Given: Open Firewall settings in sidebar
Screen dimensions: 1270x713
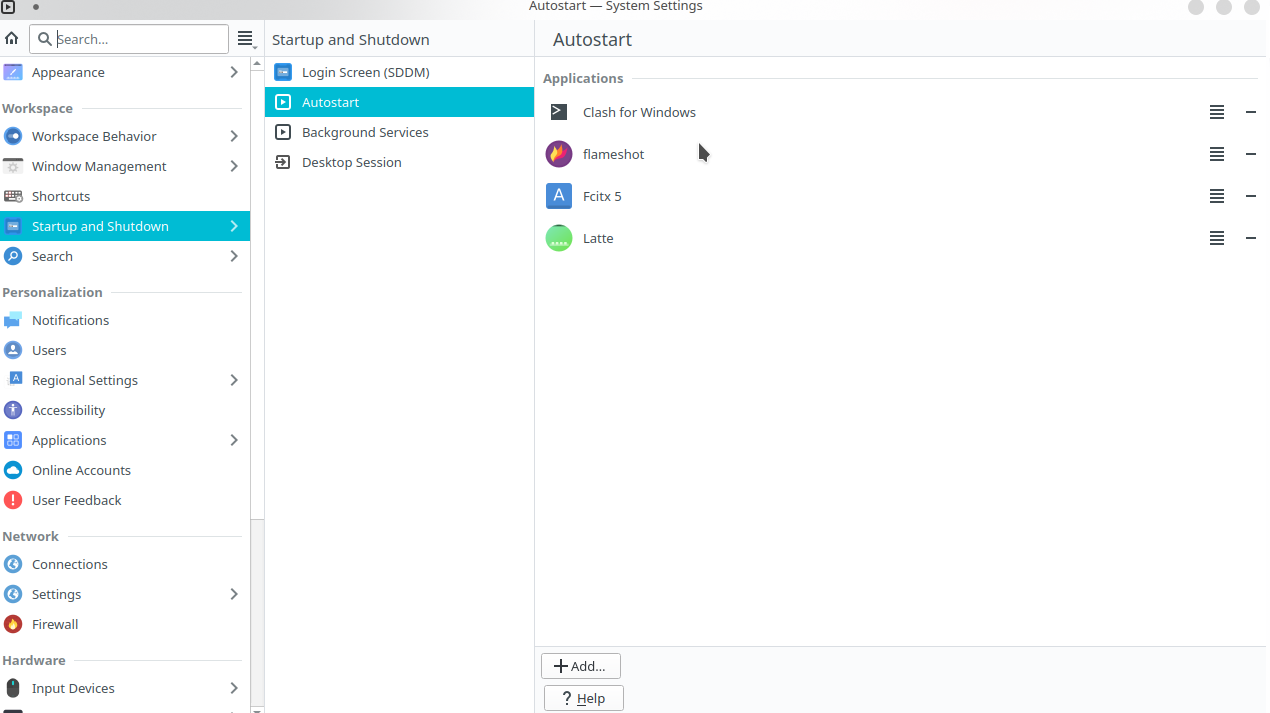Looking at the screenshot, I should tap(55, 624).
